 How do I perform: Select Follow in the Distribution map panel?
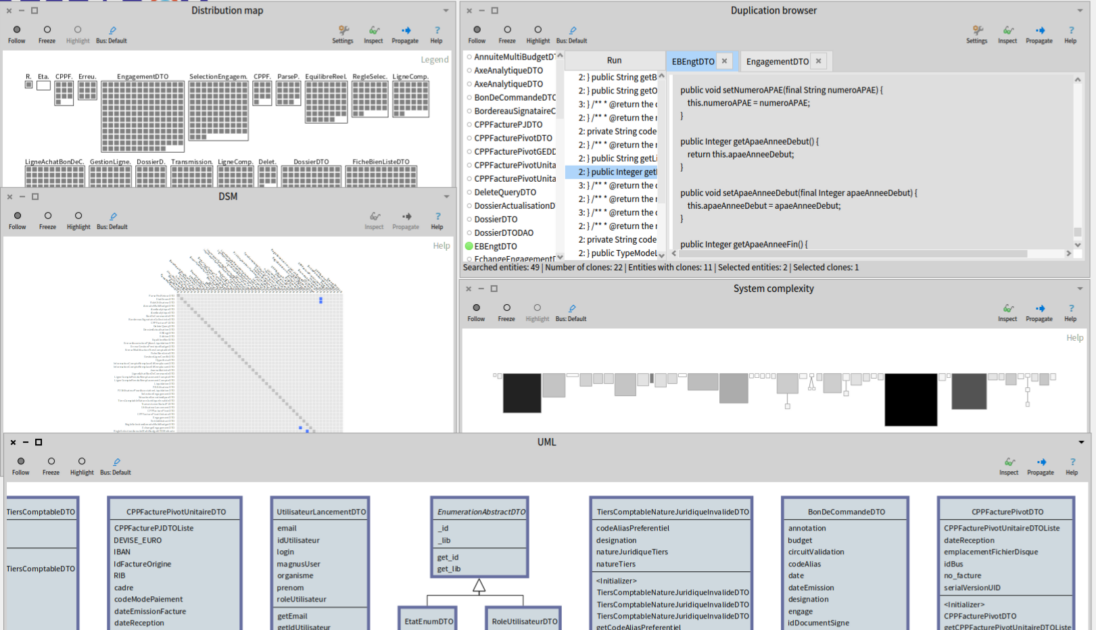17,34
